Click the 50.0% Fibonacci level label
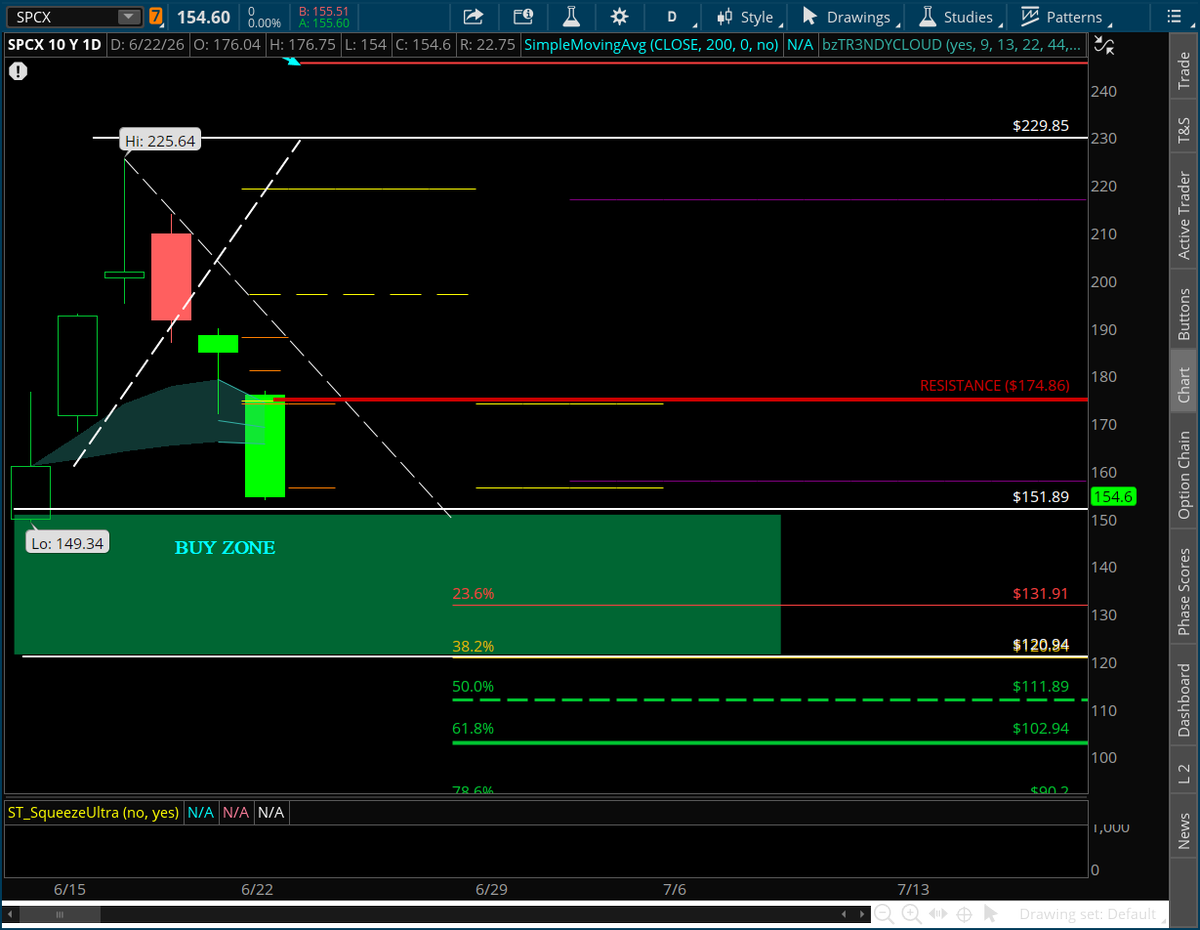Screen dimensions: 1200x930 coord(473,687)
